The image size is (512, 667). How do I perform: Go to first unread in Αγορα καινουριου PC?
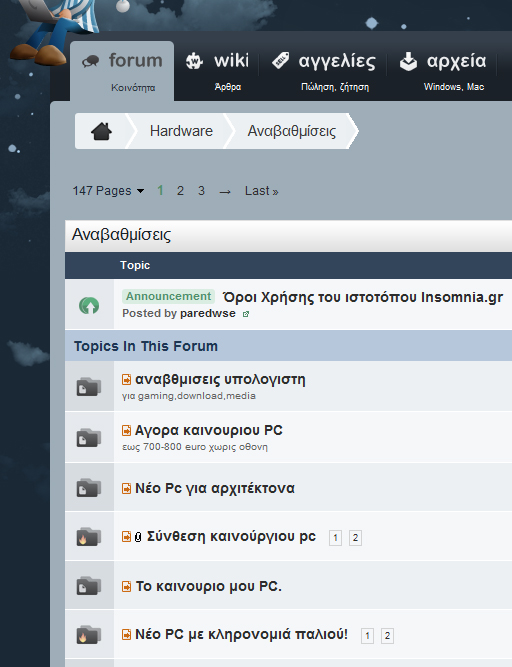(126, 430)
